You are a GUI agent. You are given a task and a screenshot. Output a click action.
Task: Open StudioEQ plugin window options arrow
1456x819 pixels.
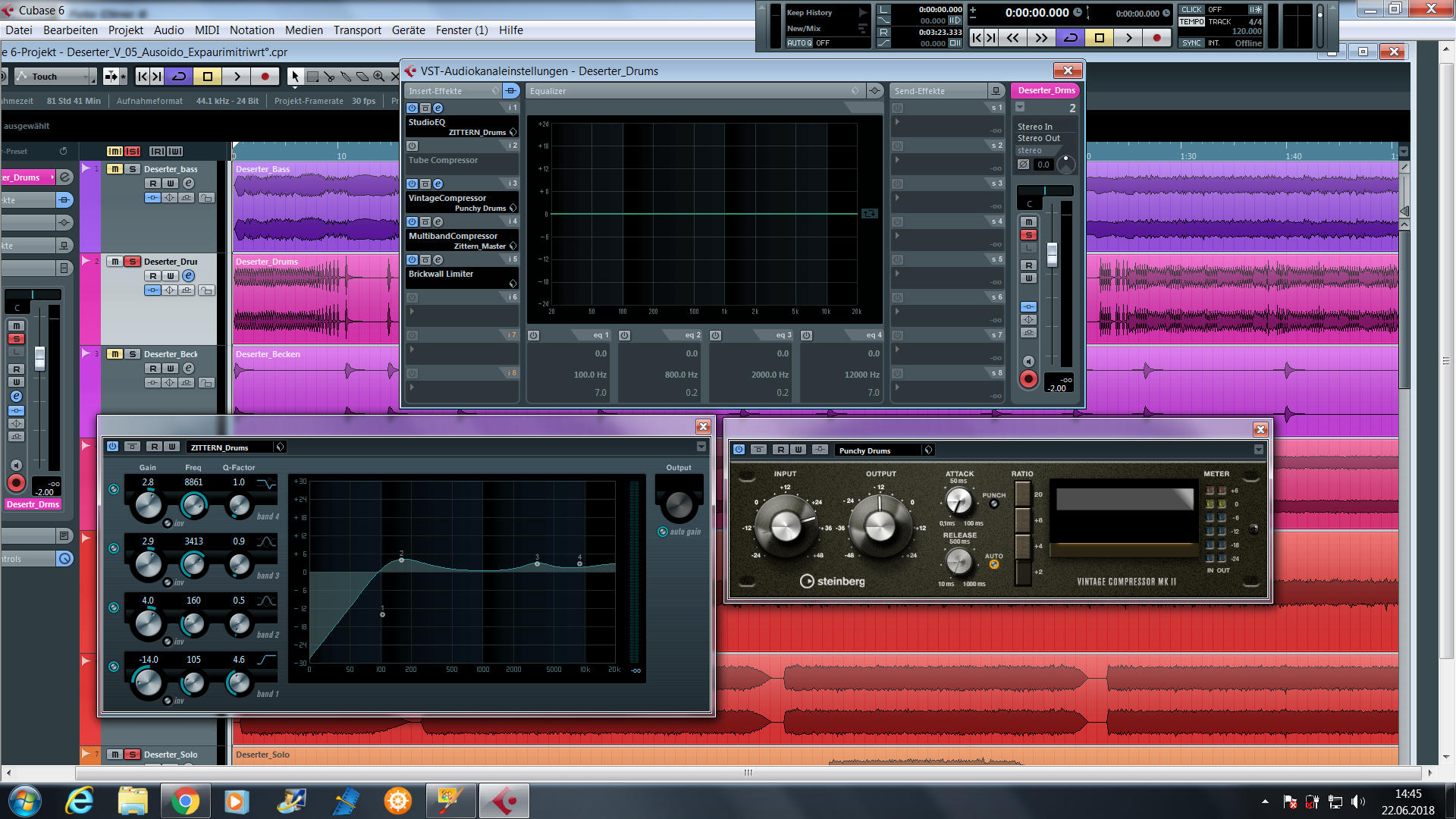point(701,447)
